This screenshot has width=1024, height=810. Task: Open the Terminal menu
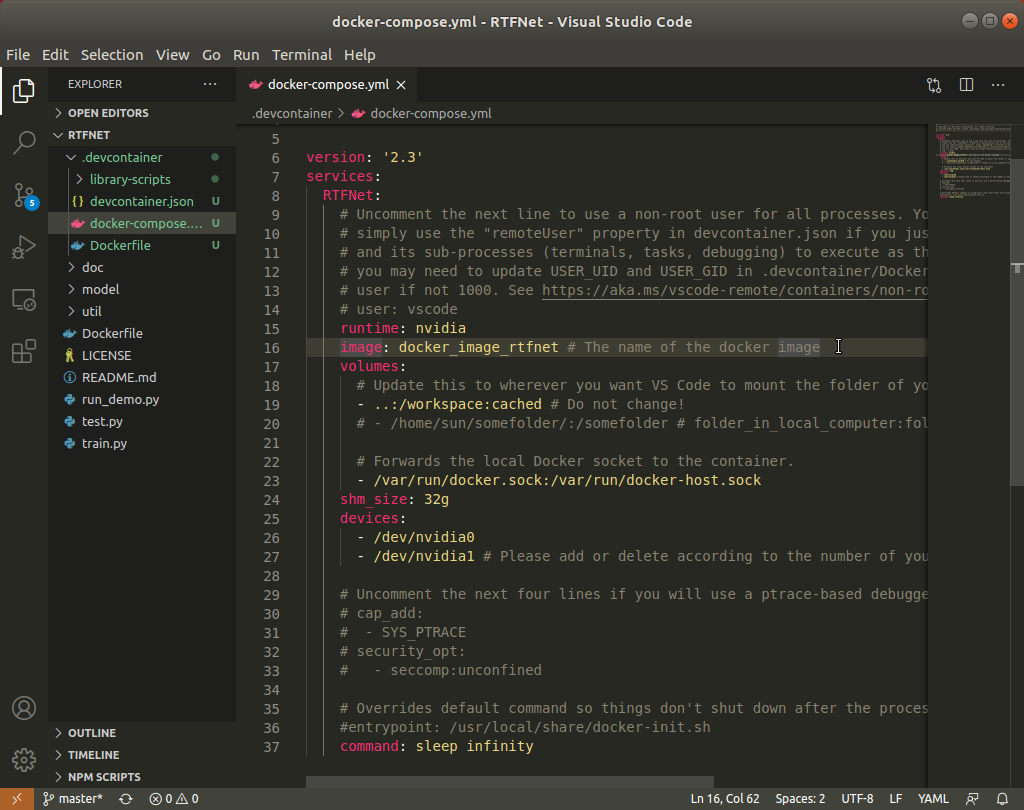tap(302, 55)
